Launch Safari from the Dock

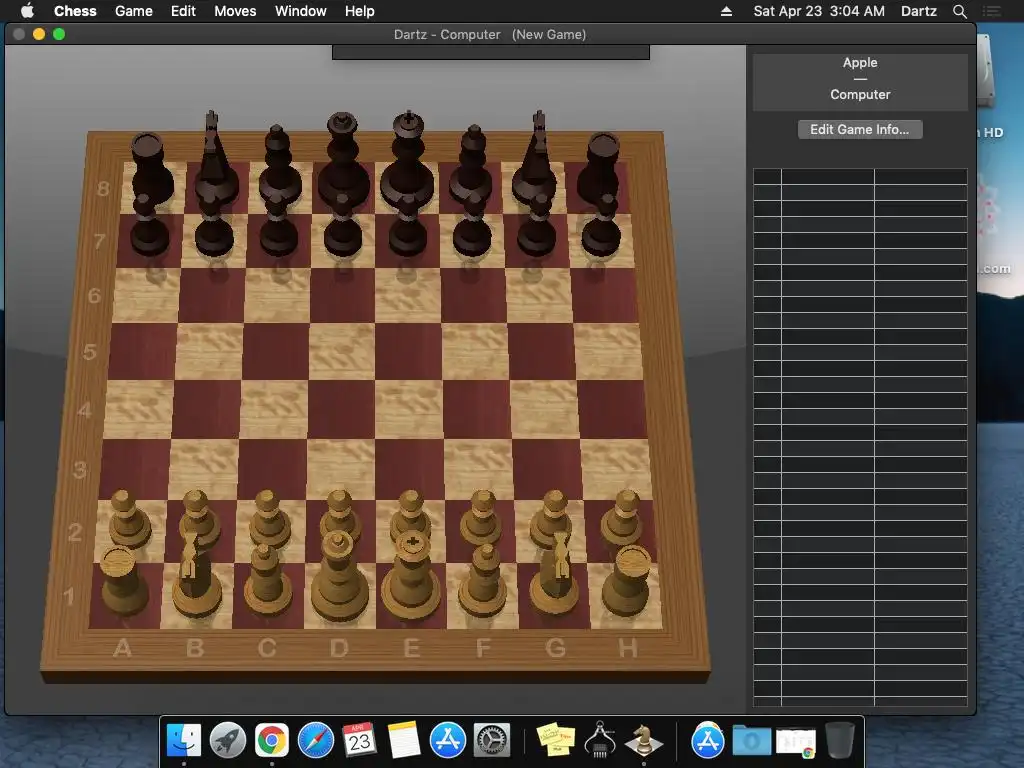[x=315, y=740]
